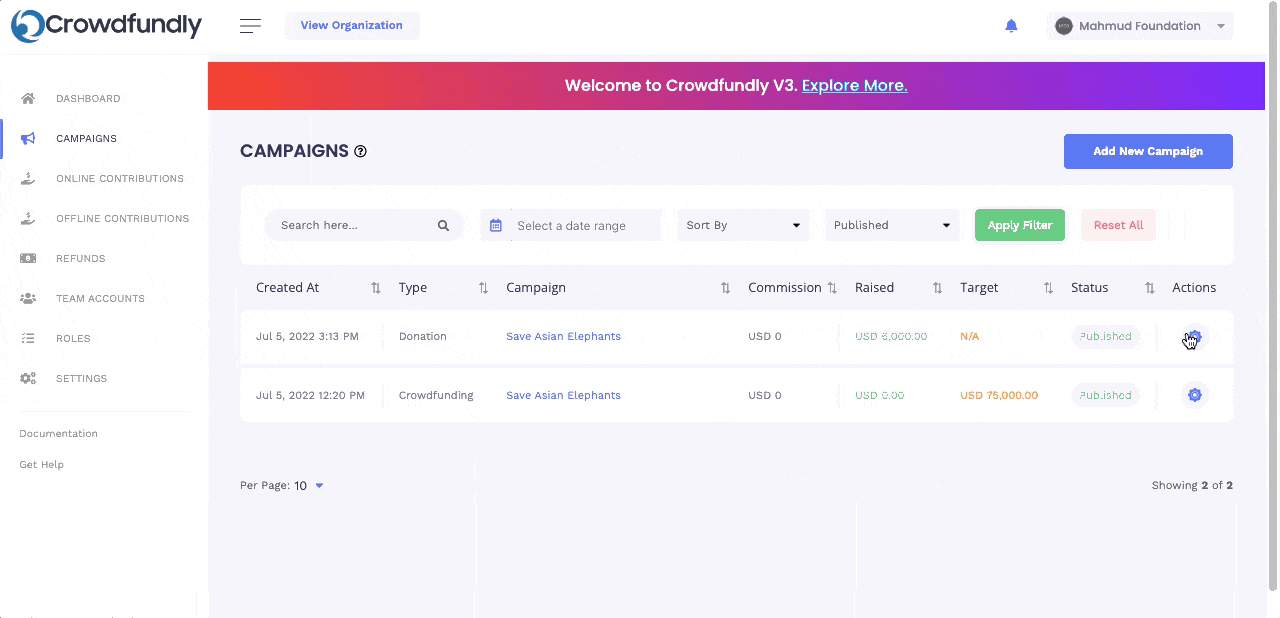Screen dimensions: 1280x618
Task: Open the Published status dropdown
Action: (x=891, y=225)
